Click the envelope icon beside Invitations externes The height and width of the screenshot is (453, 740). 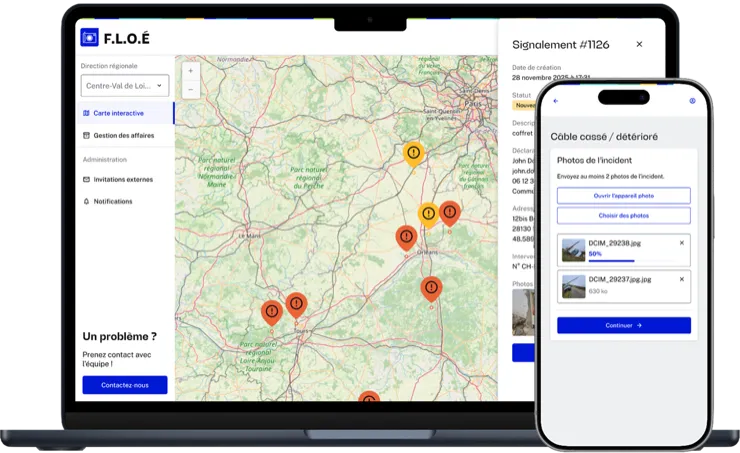click(86, 179)
